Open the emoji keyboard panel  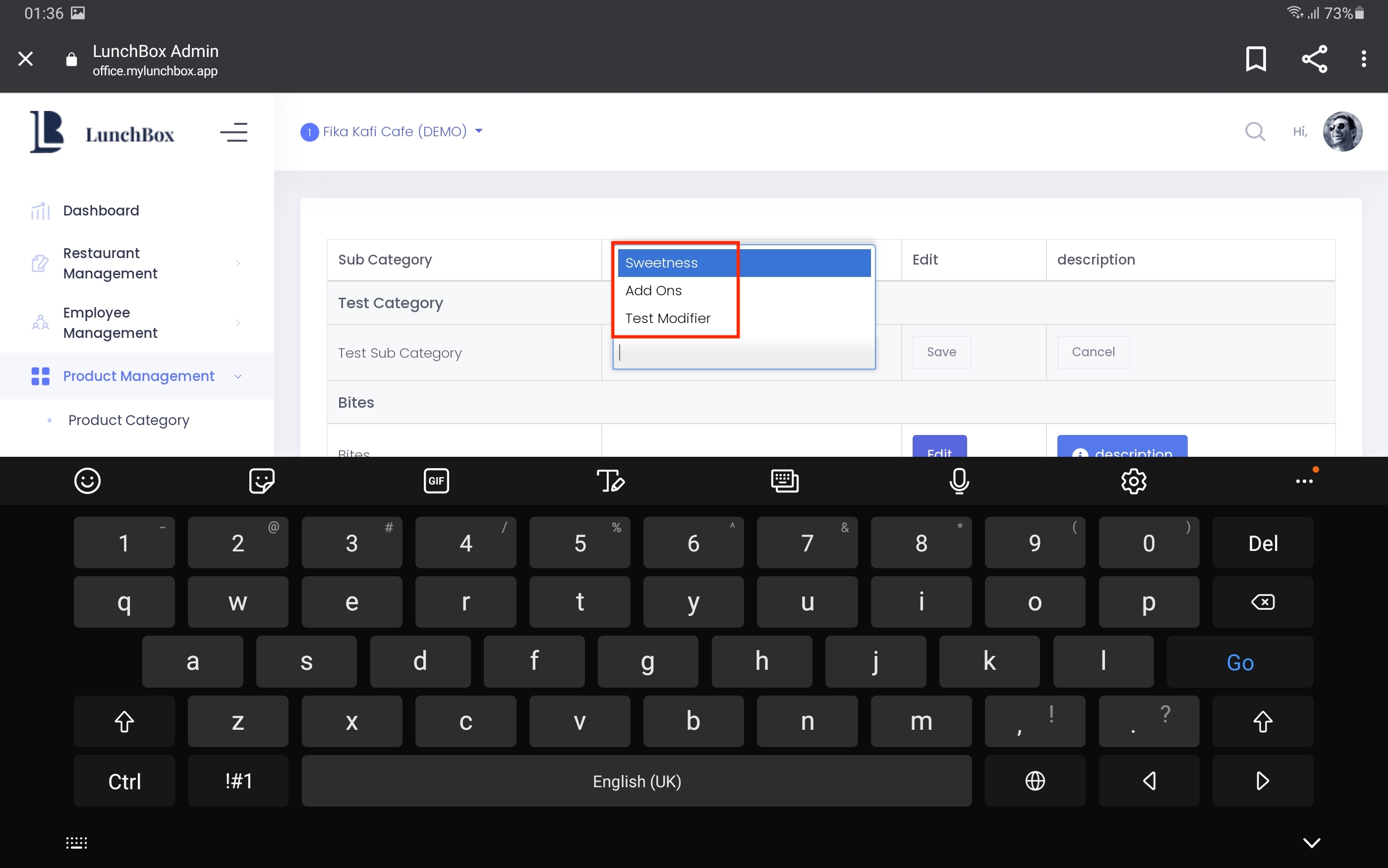pyautogui.click(x=87, y=481)
